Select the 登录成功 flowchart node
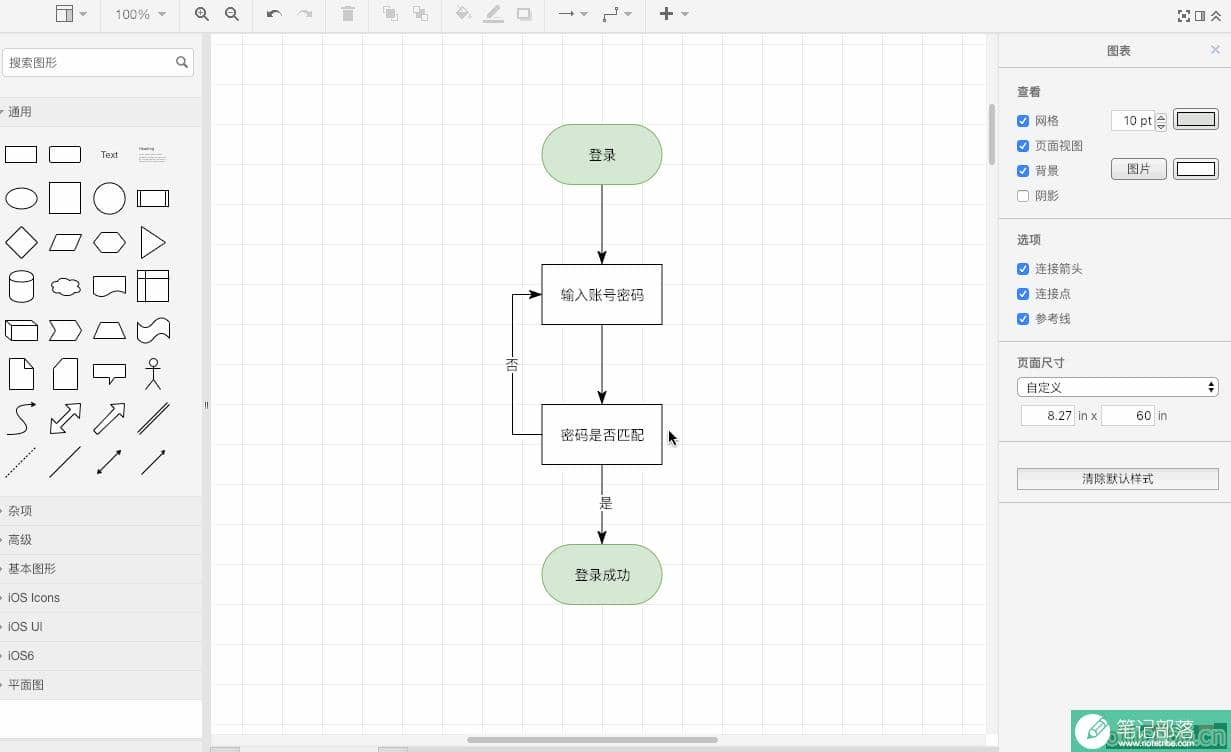Image resolution: width=1231 pixels, height=752 pixels. coord(602,575)
